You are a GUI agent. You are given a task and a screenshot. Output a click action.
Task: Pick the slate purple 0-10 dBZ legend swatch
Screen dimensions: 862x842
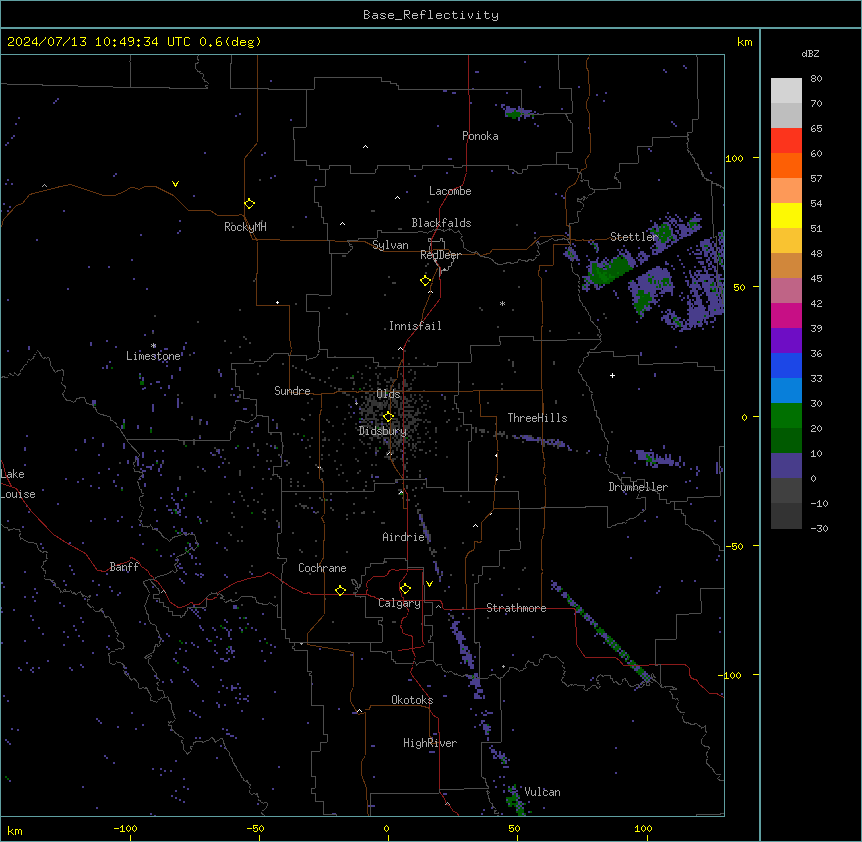coord(786,466)
